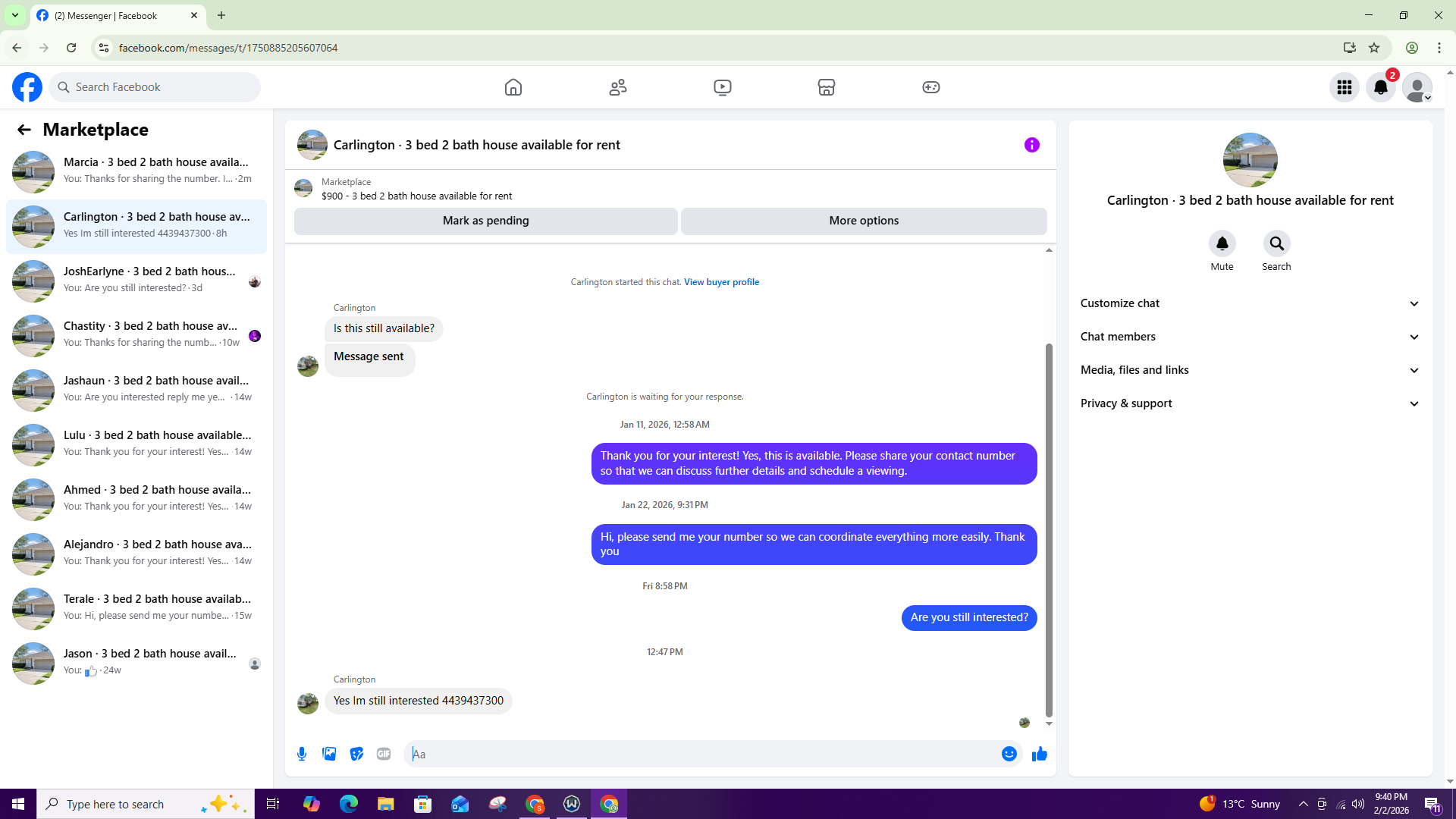Viewport: 1456px width, 819px height.
Task: Click message 'Yes Im still interested 4439437300'
Action: 419,701
